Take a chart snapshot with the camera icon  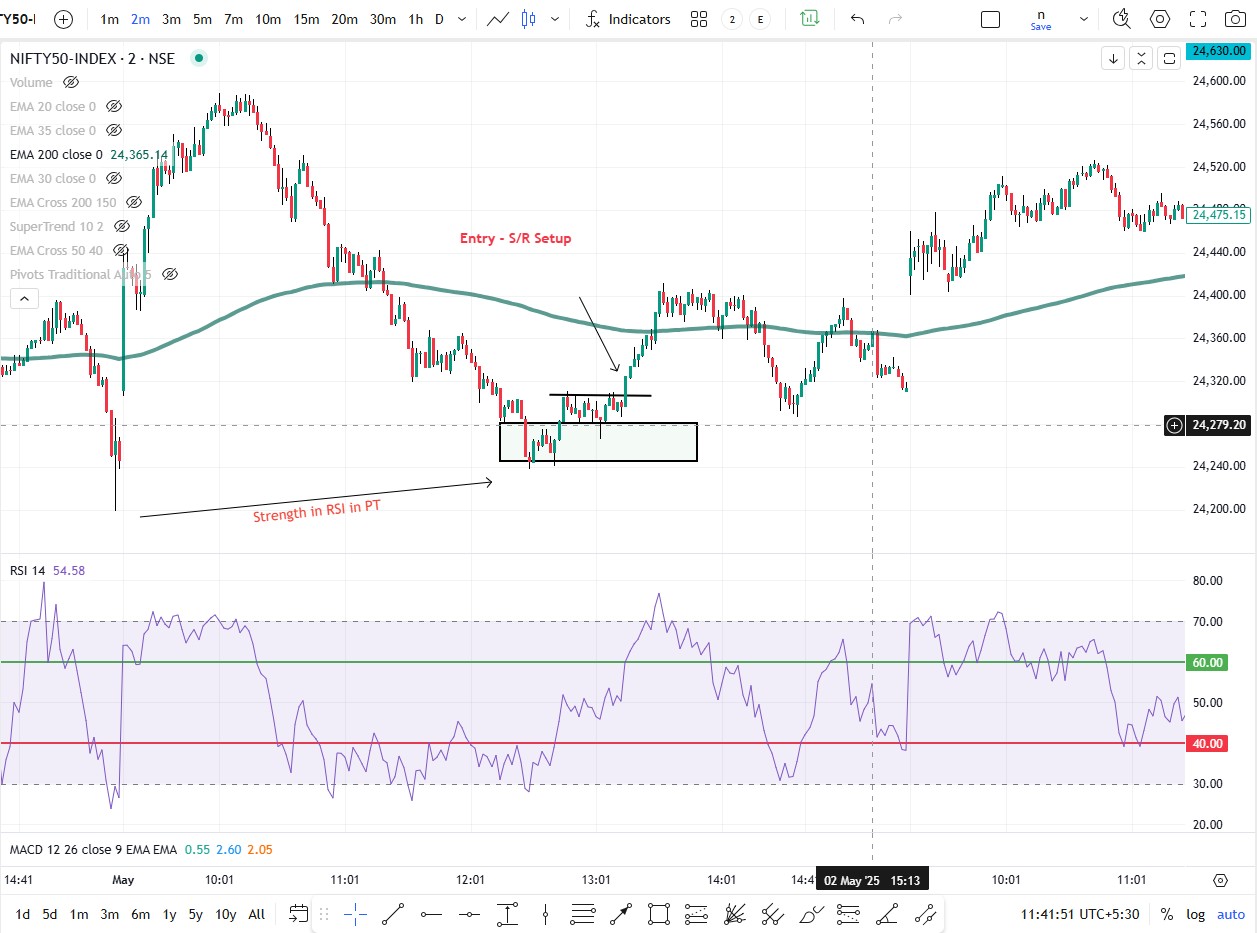pyautogui.click(x=1235, y=18)
